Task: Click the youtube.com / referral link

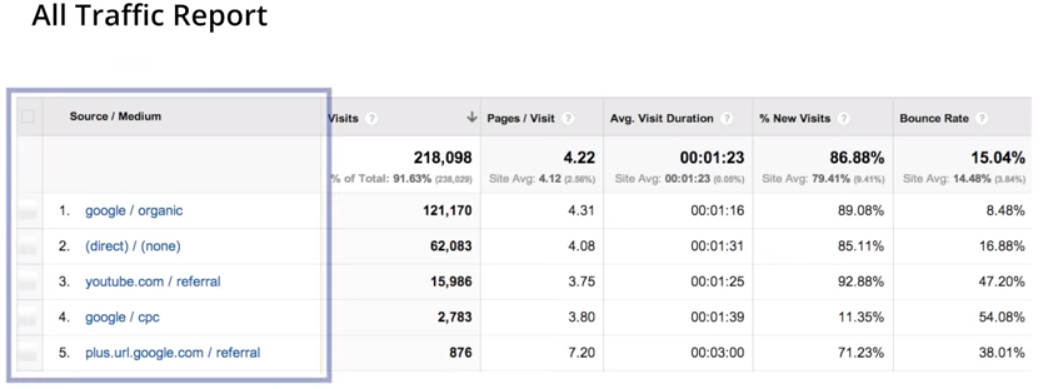Action: 153,281
